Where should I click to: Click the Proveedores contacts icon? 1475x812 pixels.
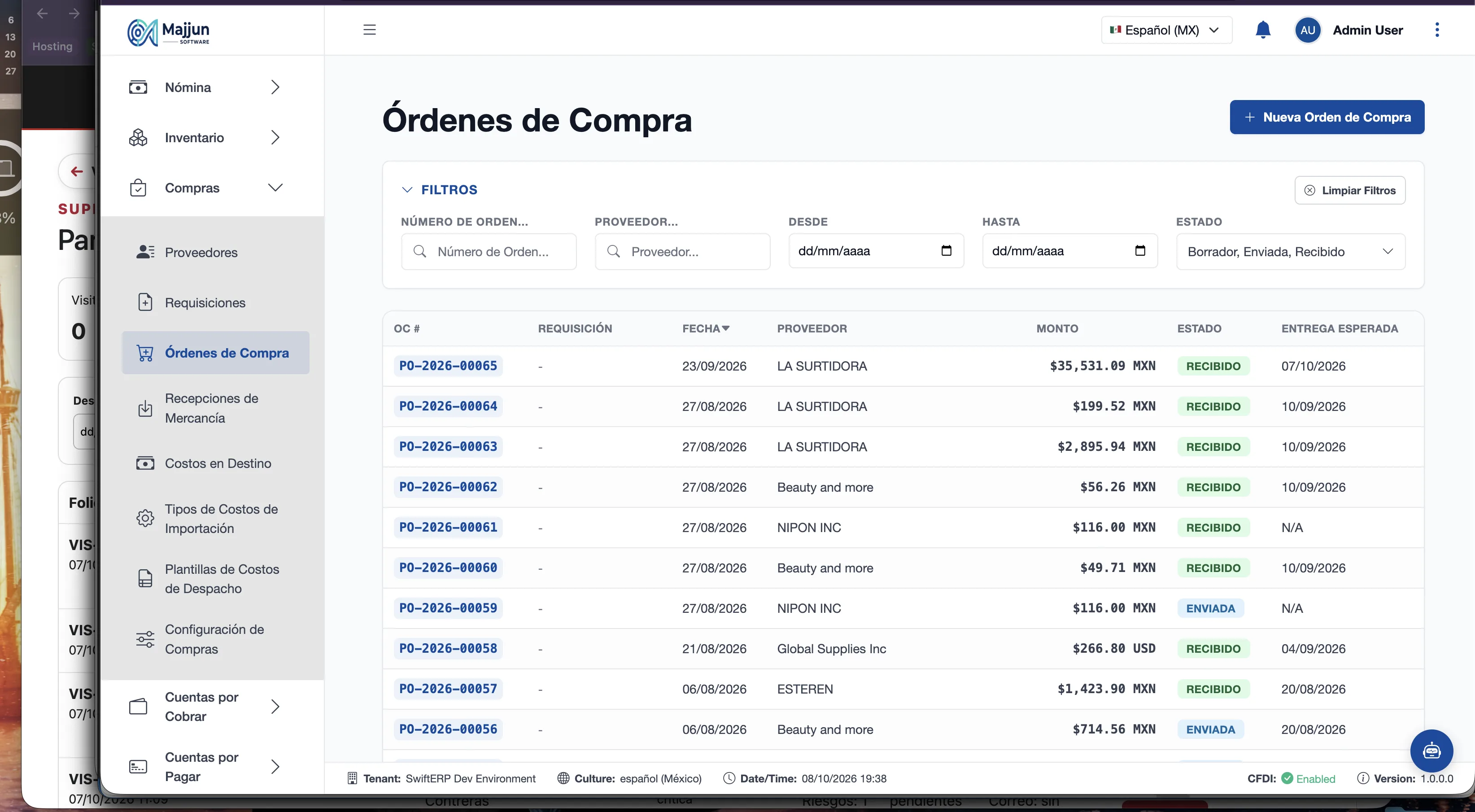145,252
